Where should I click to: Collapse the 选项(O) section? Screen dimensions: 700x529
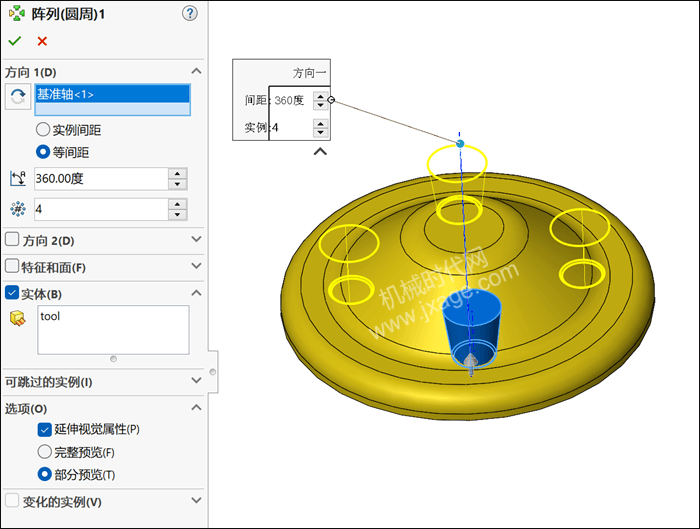(x=196, y=408)
